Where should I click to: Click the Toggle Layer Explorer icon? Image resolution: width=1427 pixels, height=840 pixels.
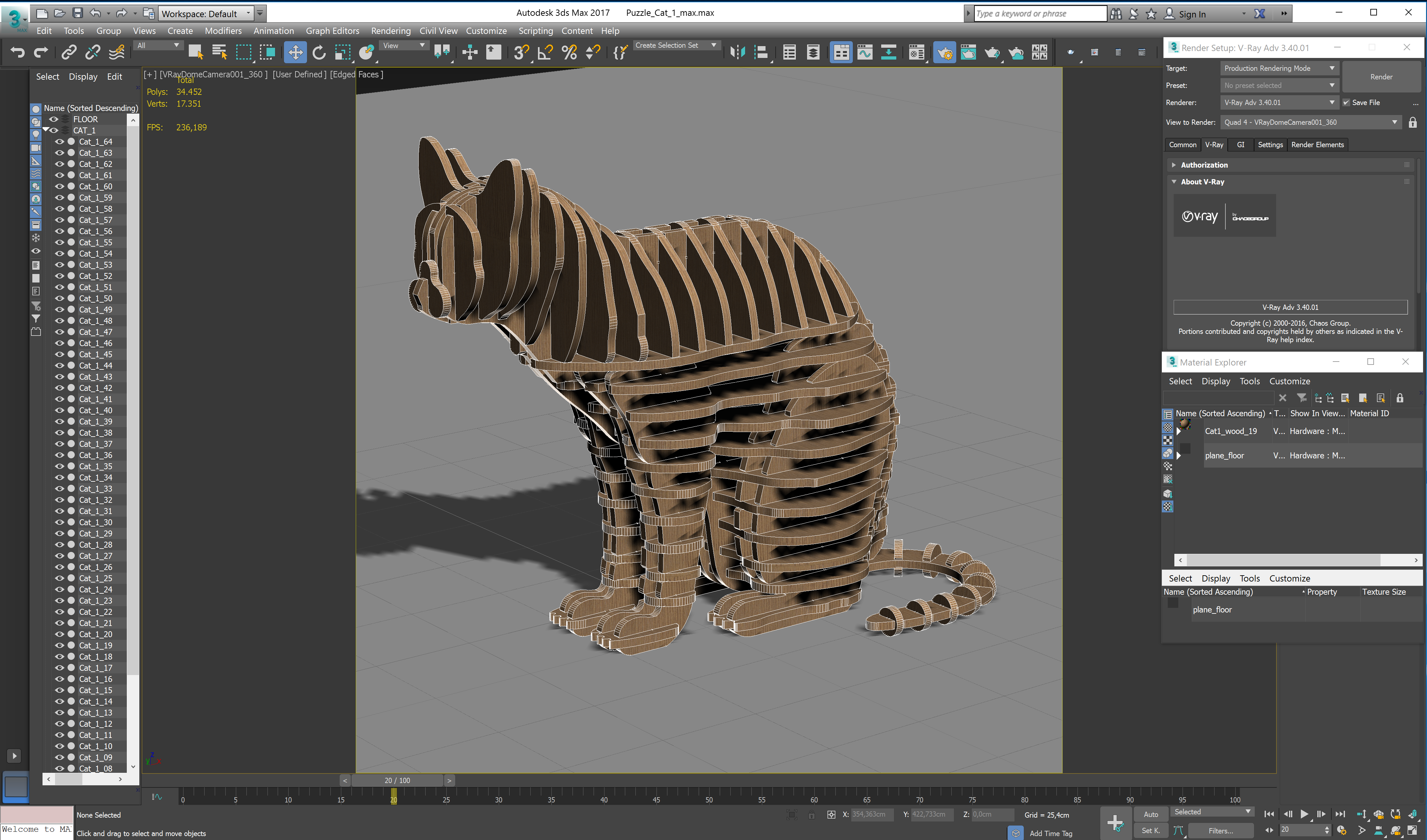[813, 53]
